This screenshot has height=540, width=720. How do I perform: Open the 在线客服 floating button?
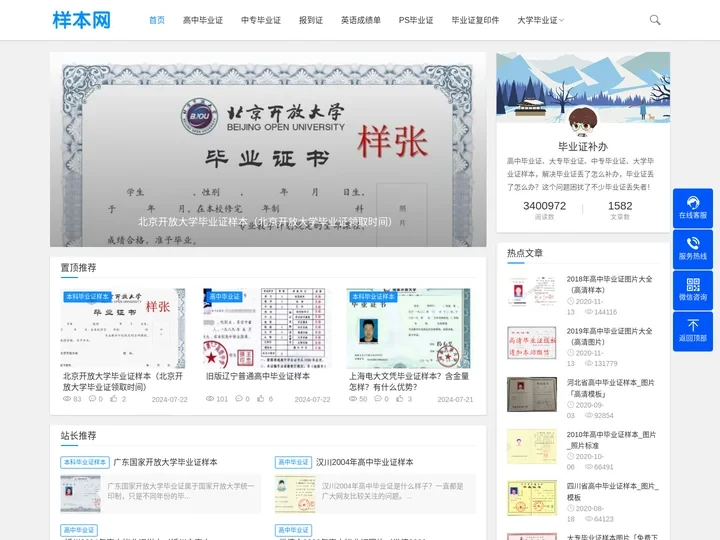click(x=693, y=208)
